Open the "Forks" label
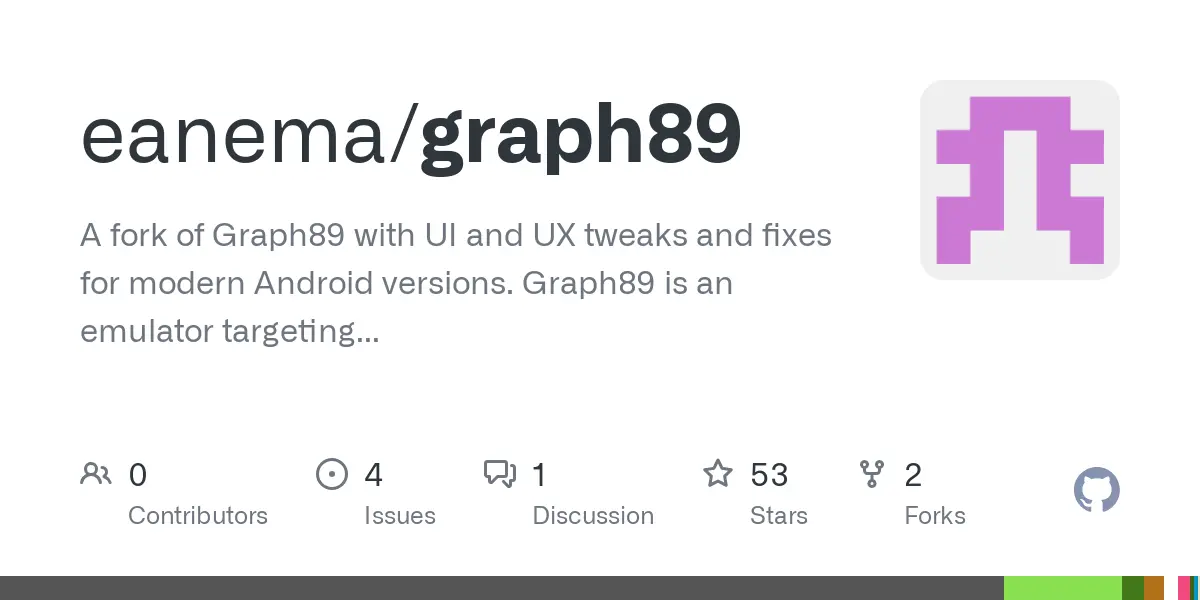The image size is (1200, 600). pos(935,516)
